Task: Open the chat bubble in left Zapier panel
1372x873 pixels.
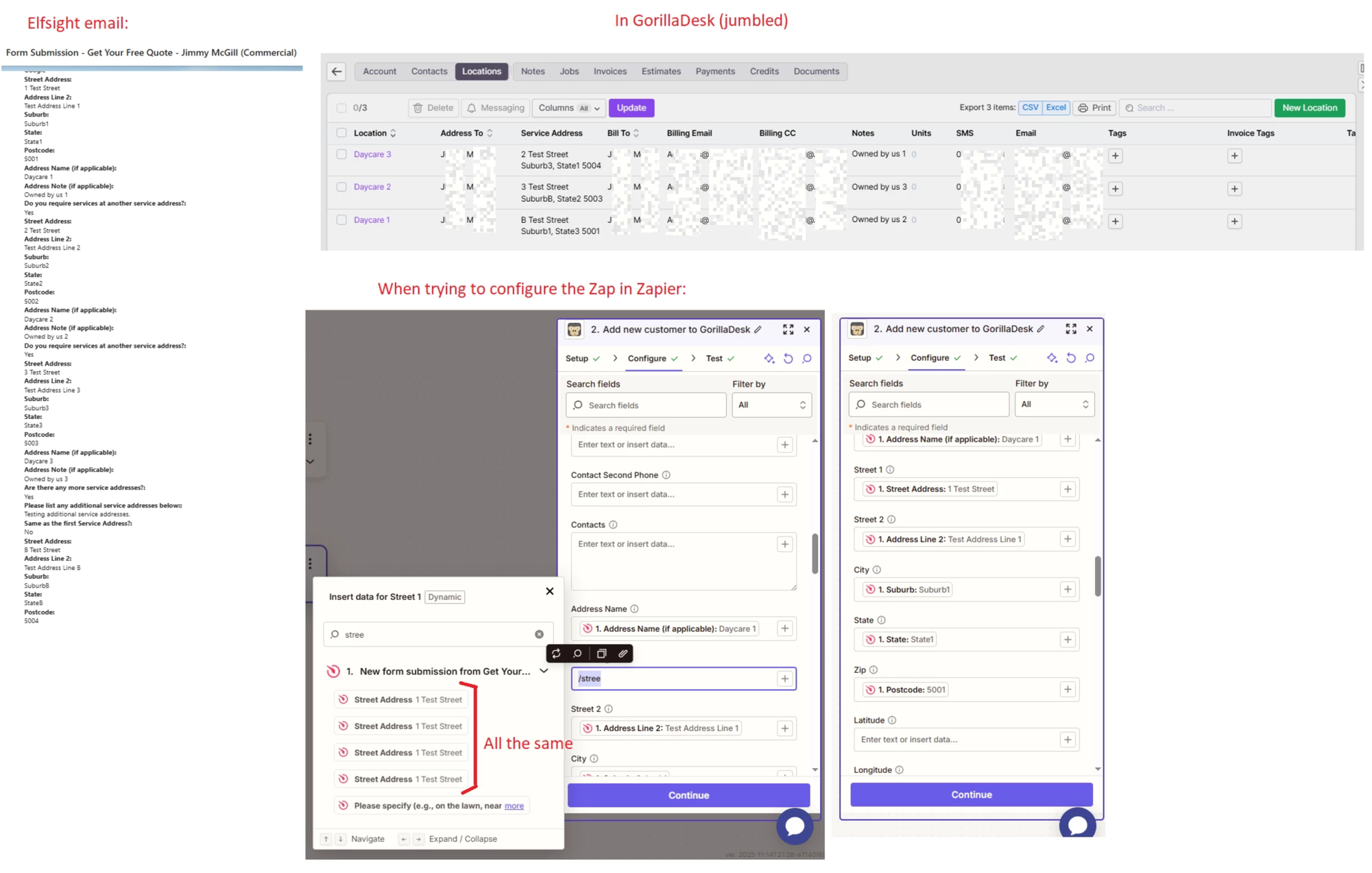Action: [x=794, y=826]
